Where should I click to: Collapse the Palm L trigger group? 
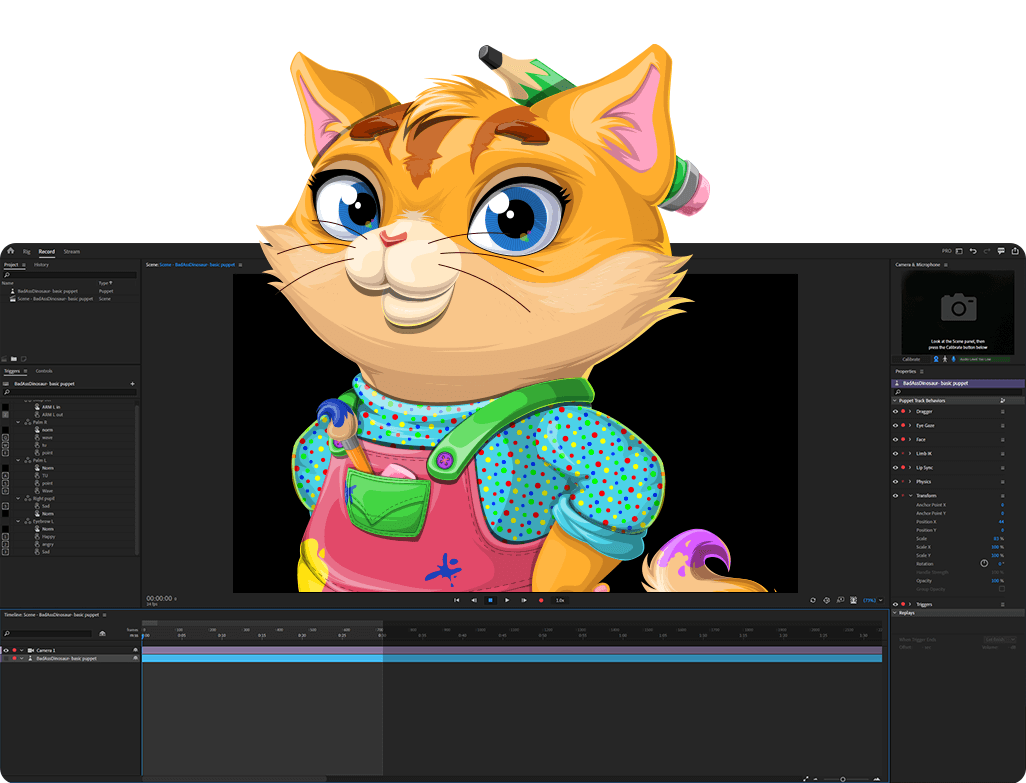[x=19, y=460]
